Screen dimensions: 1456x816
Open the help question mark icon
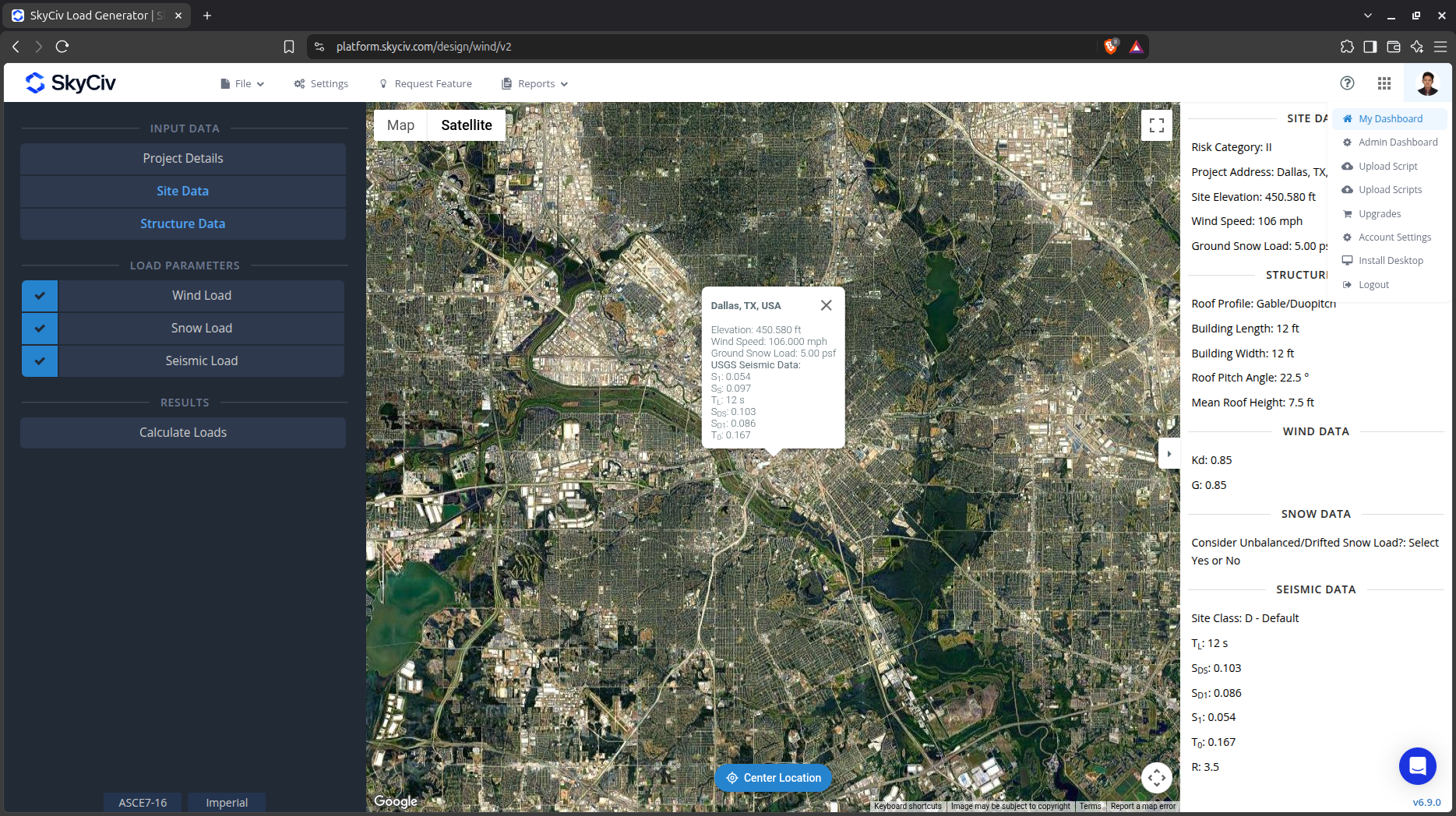(x=1347, y=83)
